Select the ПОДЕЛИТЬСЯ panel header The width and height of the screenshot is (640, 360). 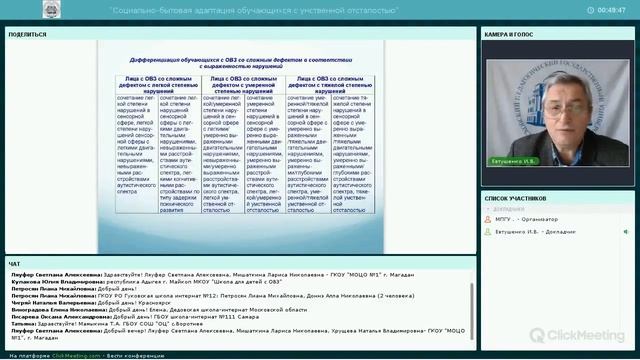pos(240,34)
